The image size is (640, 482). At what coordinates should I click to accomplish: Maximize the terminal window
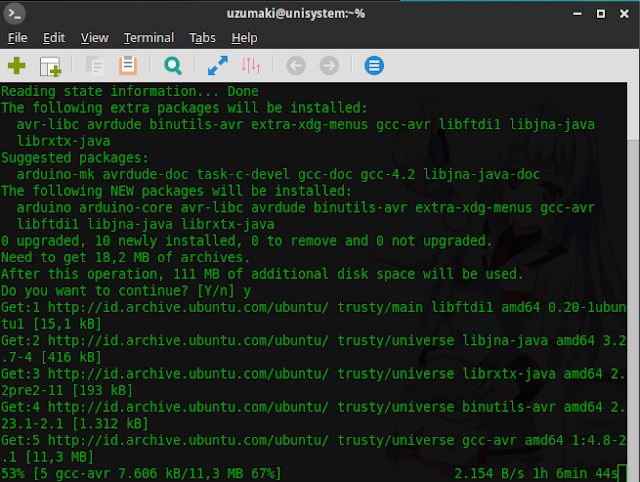601,14
